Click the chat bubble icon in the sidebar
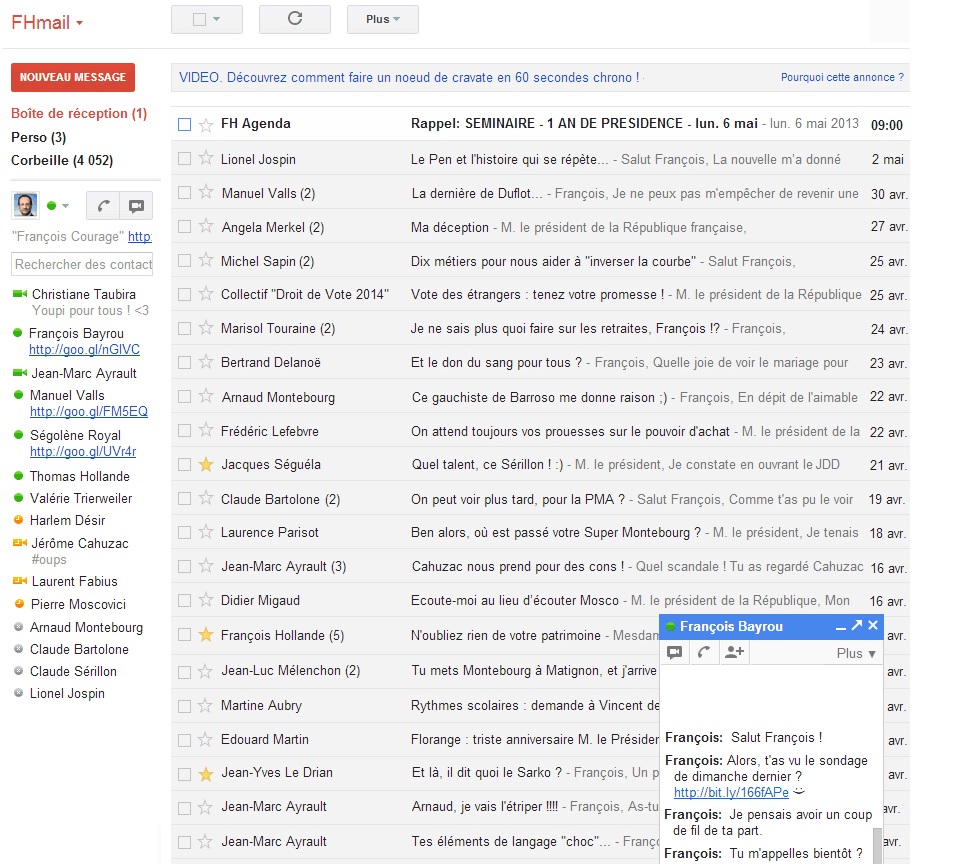Screen dimensions: 959x864 (x=136, y=206)
